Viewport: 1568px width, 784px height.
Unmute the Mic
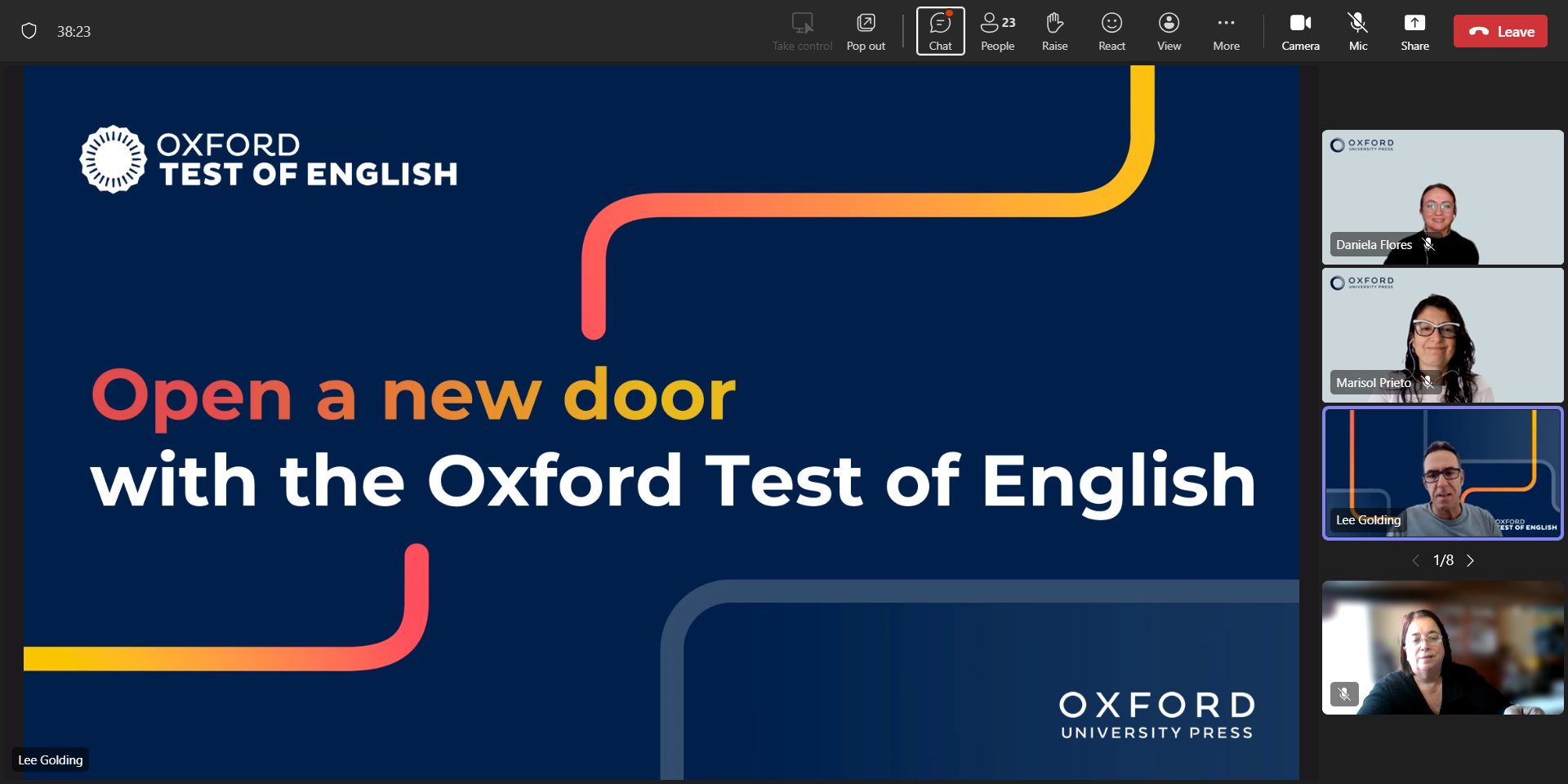1358,31
